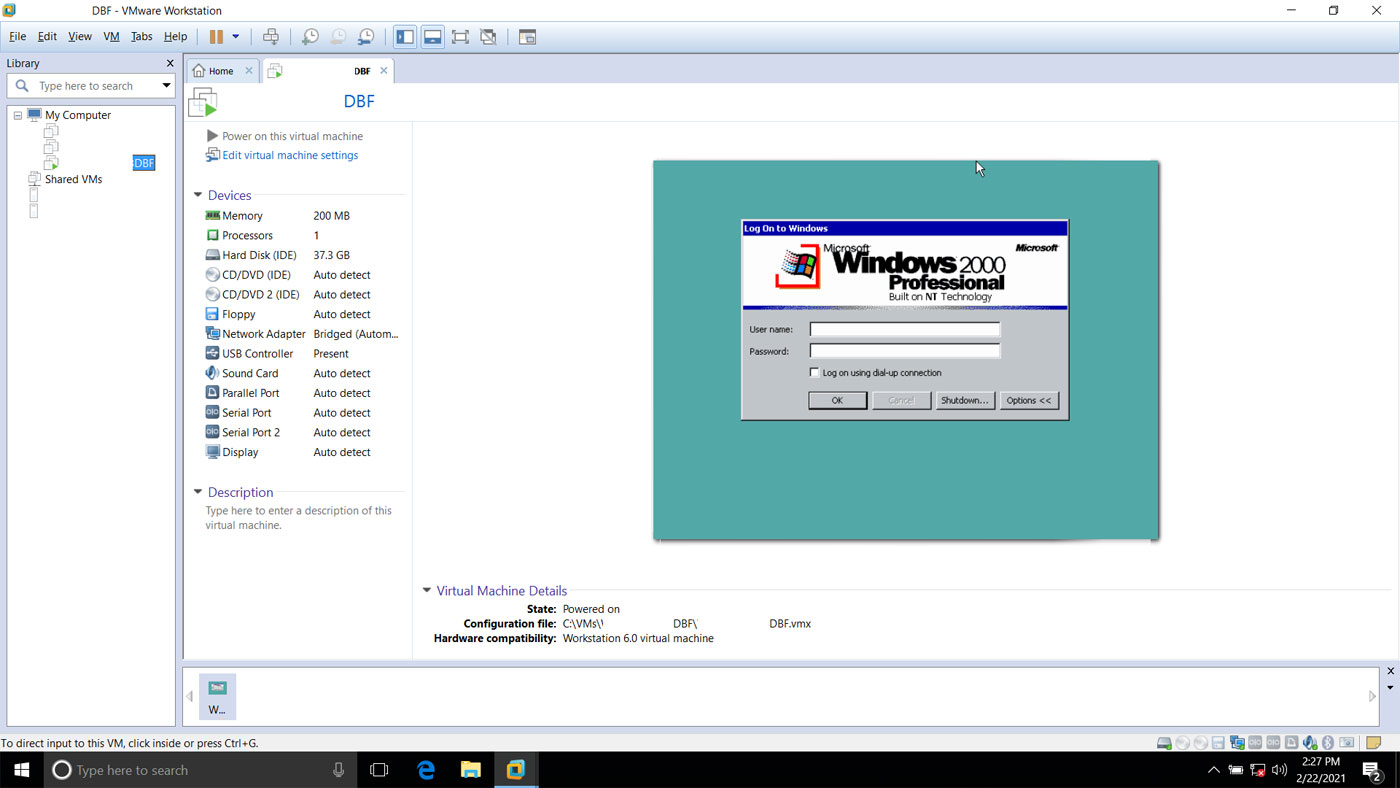The image size is (1400, 788).
Task: Select the VM thumbnail in the thumbnail bar
Action: 217,696
